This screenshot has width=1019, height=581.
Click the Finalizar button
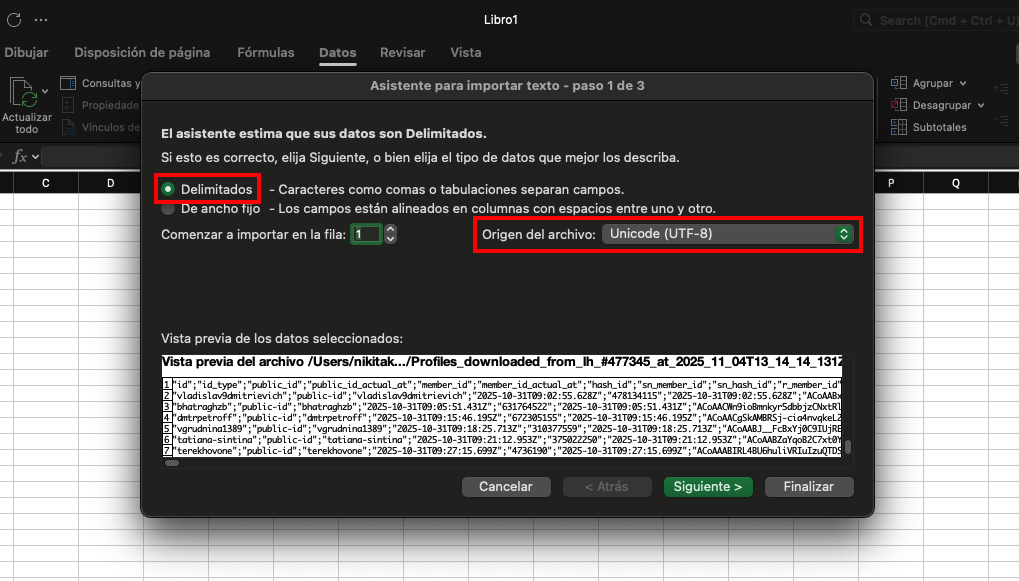tap(809, 487)
